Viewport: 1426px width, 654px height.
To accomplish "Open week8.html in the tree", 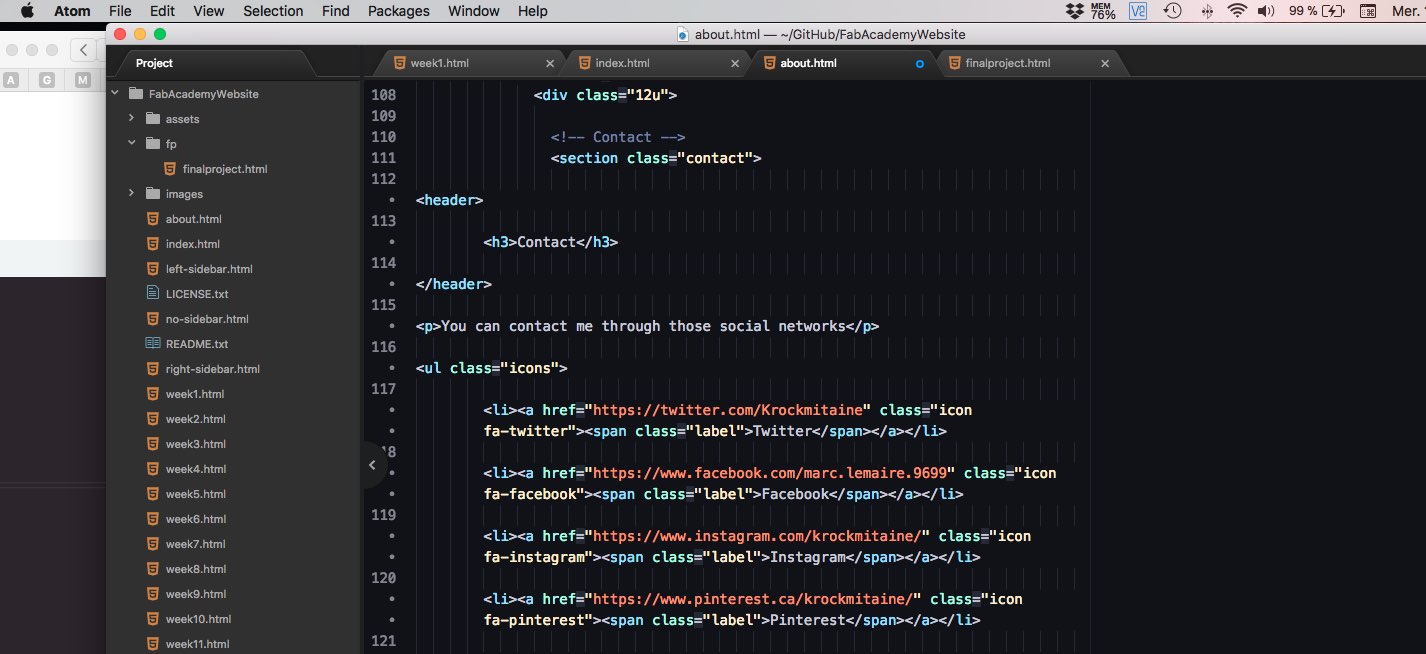I will click(196, 569).
